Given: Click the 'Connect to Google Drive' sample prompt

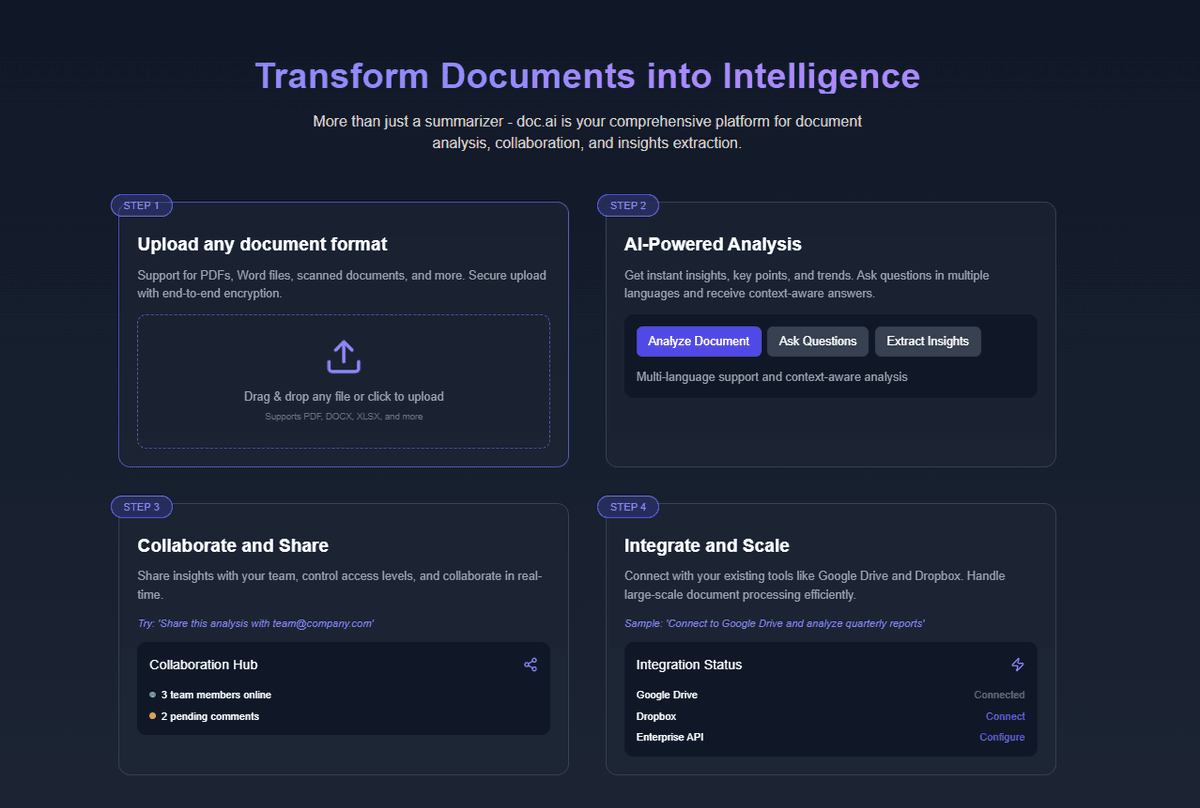Looking at the screenshot, I should [774, 624].
